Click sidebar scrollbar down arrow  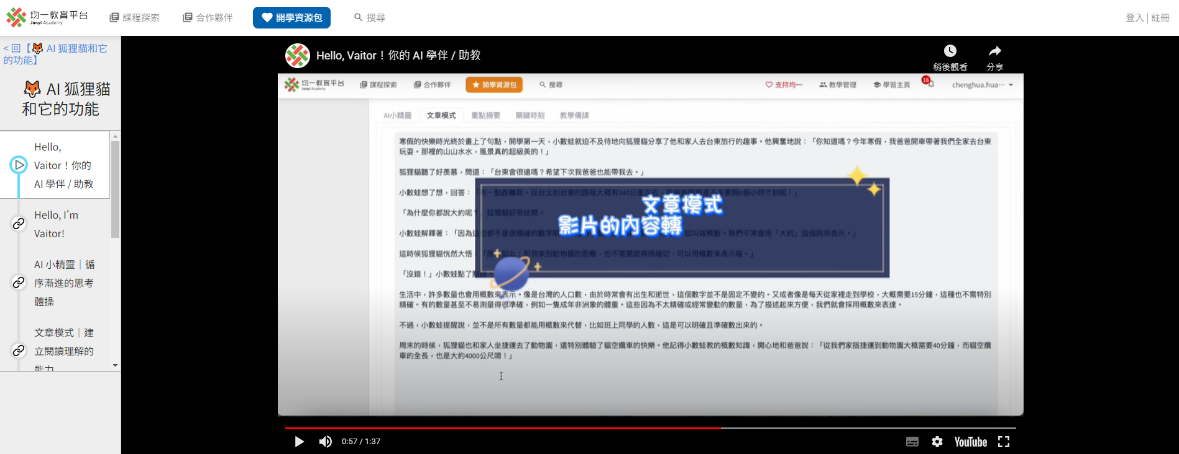pyautogui.click(x=115, y=365)
